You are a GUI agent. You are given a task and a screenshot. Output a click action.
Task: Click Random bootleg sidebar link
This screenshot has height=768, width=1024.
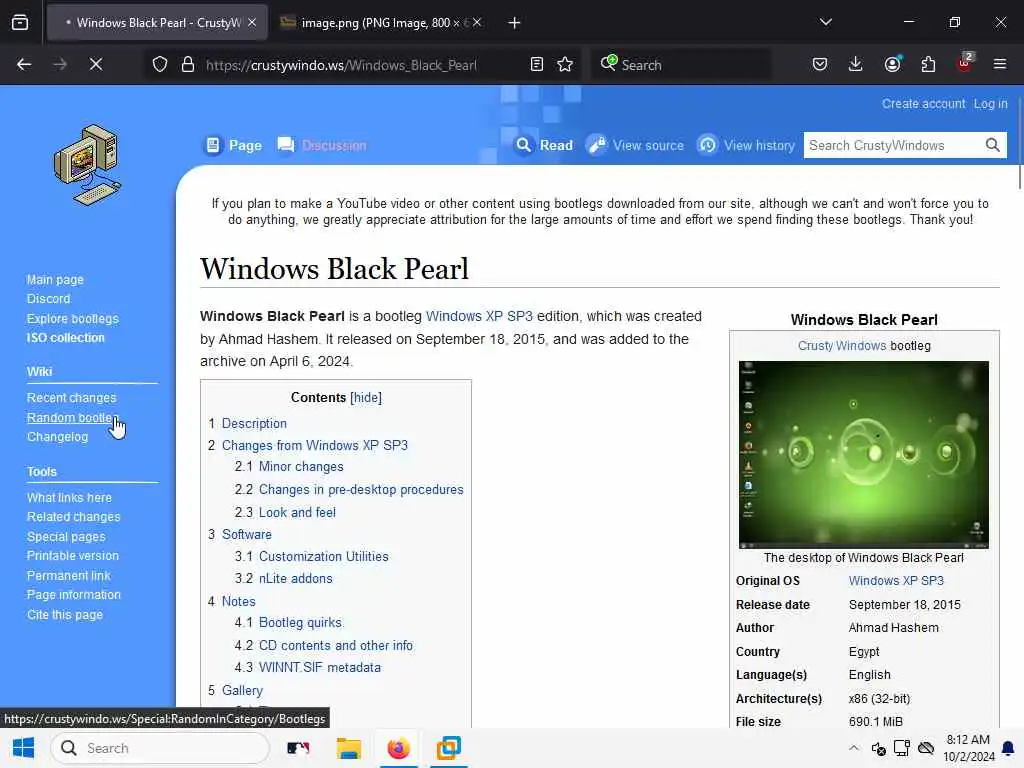[72, 417]
